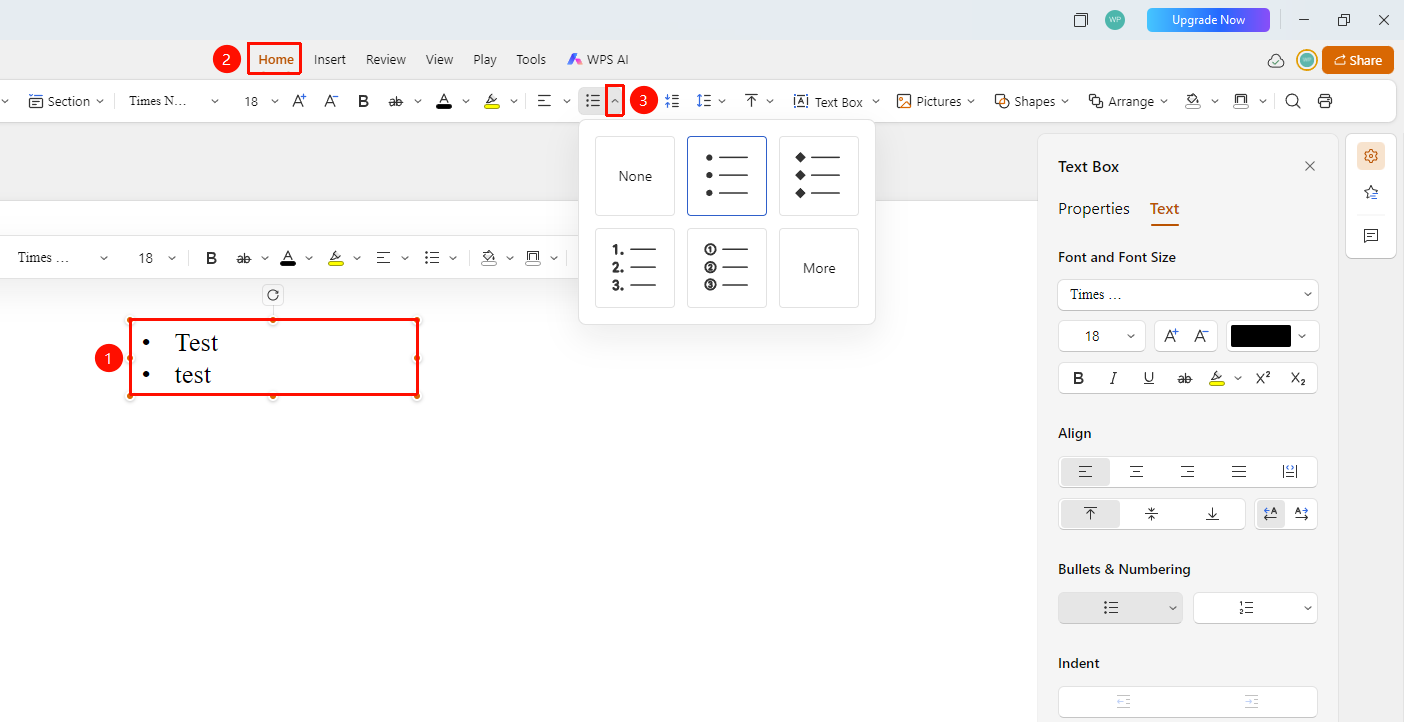Expand Shapes dropdown in ribbon
The height and width of the screenshot is (722, 1404).
coord(1065,101)
